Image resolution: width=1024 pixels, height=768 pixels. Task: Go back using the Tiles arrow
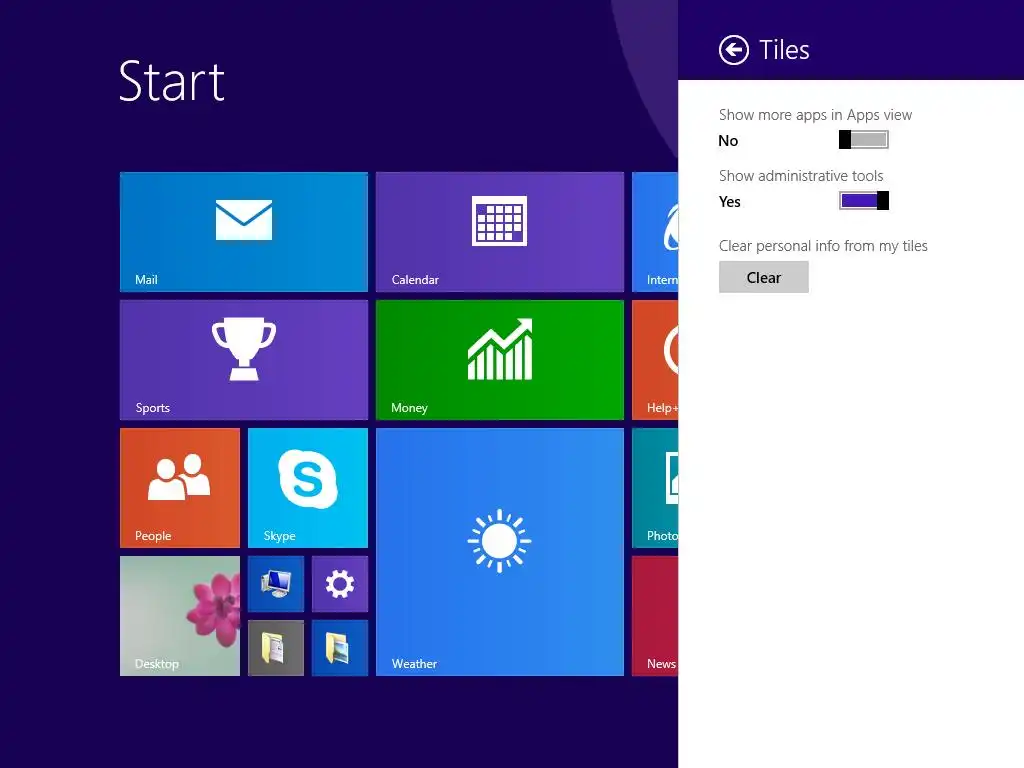[733, 50]
